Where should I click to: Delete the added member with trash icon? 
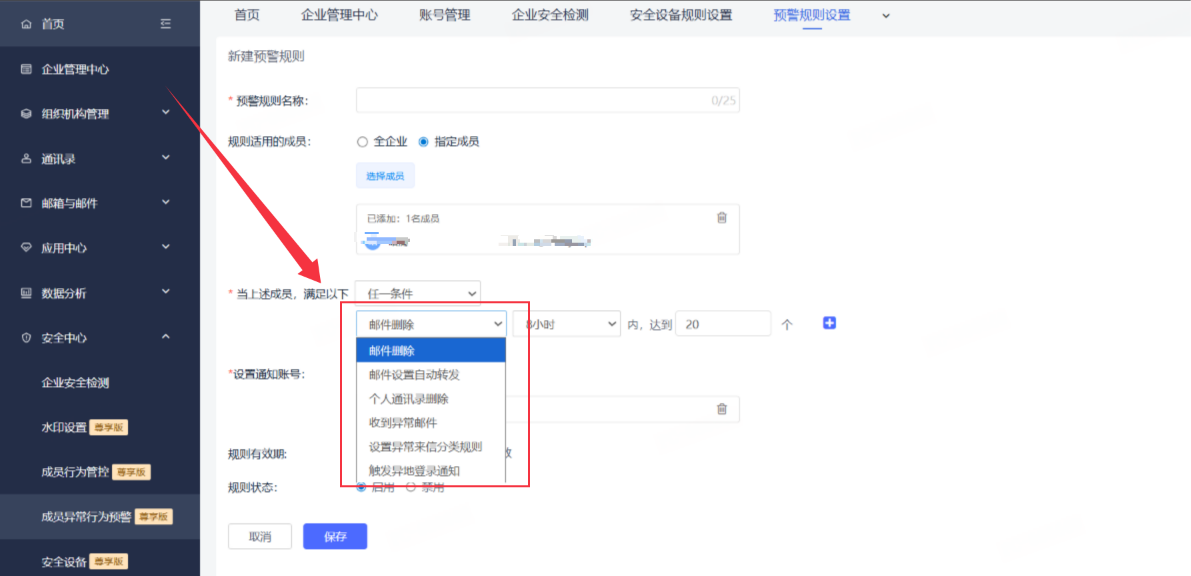(722, 217)
